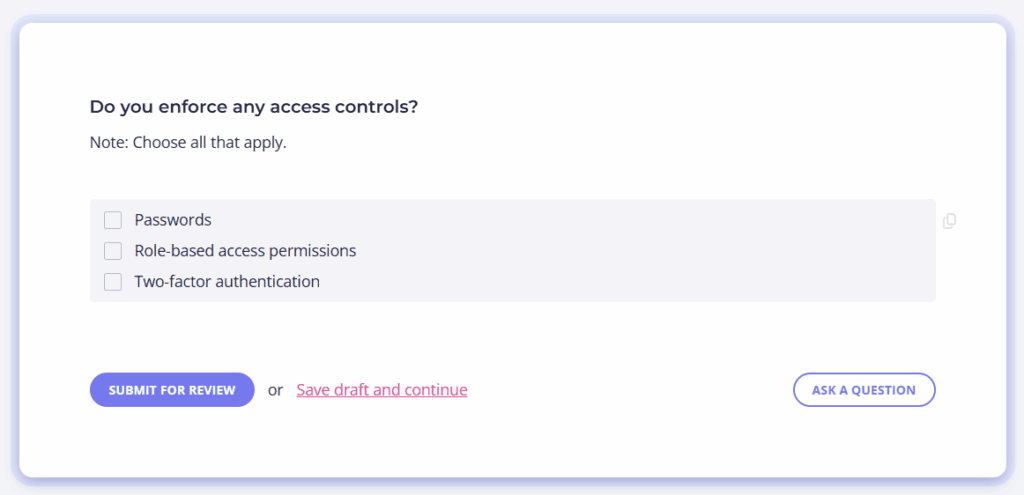Image resolution: width=1024 pixels, height=495 pixels.
Task: Click the Role-based access permissions label text
Action: (246, 251)
